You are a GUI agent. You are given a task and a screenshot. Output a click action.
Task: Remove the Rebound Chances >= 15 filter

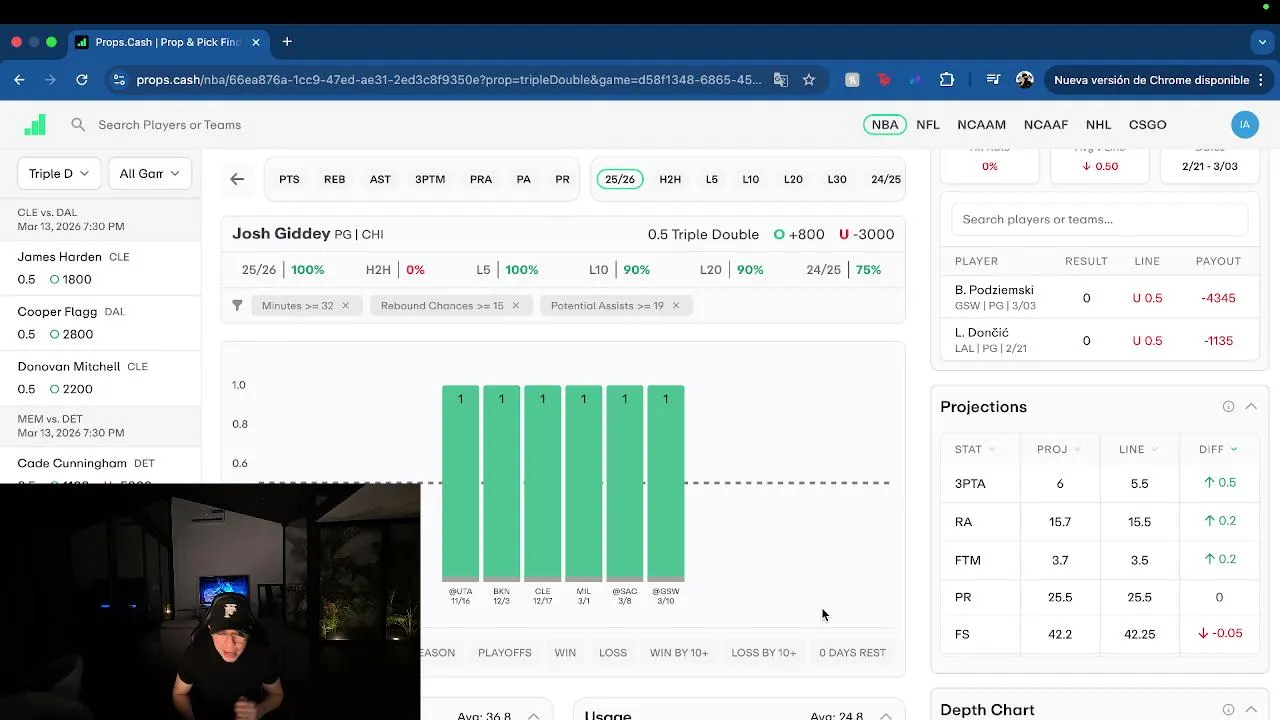[516, 305]
